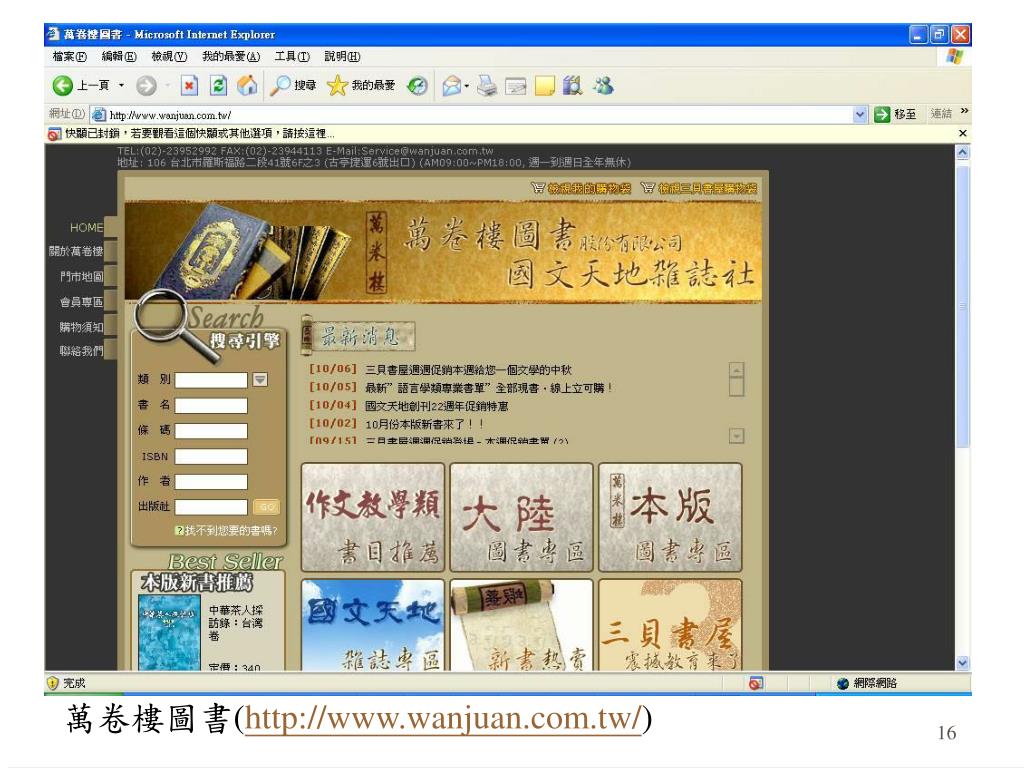1024x768 pixels.
Task: Open the 門市地圖 sidebar link
Action: 82,277
